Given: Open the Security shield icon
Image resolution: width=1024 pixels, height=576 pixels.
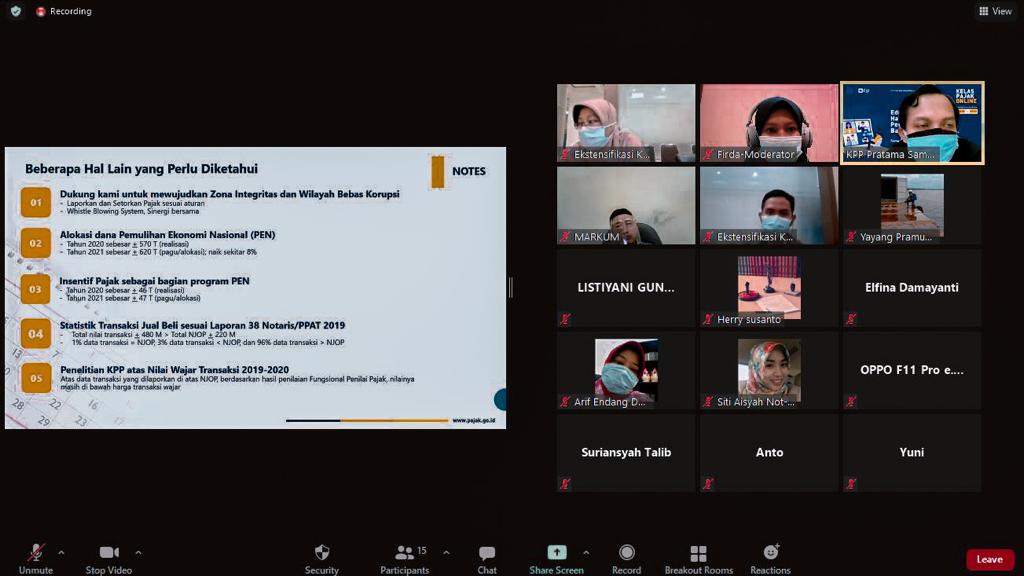Looking at the screenshot, I should coord(321,553).
